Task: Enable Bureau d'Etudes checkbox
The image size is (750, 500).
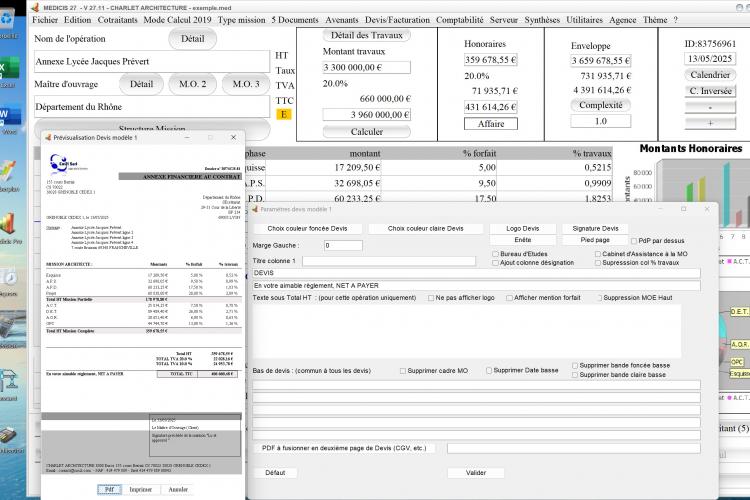Action: pyautogui.click(x=496, y=254)
